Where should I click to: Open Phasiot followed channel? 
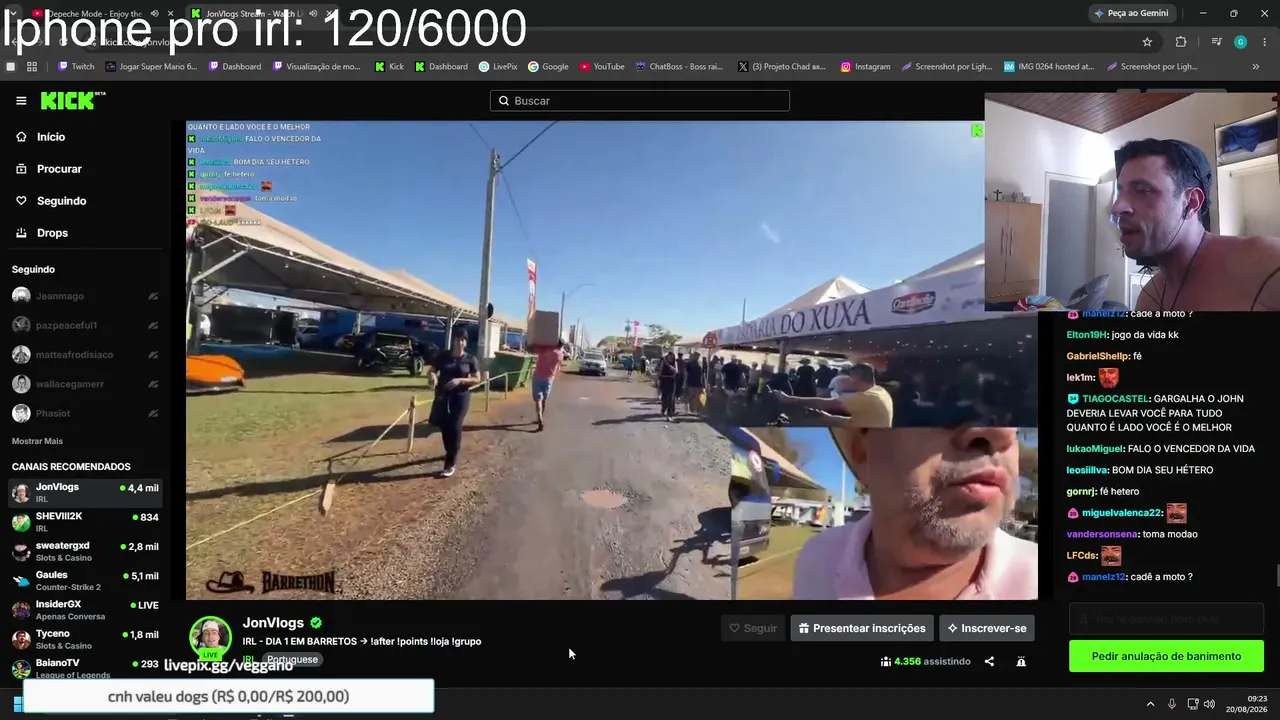[x=85, y=413]
